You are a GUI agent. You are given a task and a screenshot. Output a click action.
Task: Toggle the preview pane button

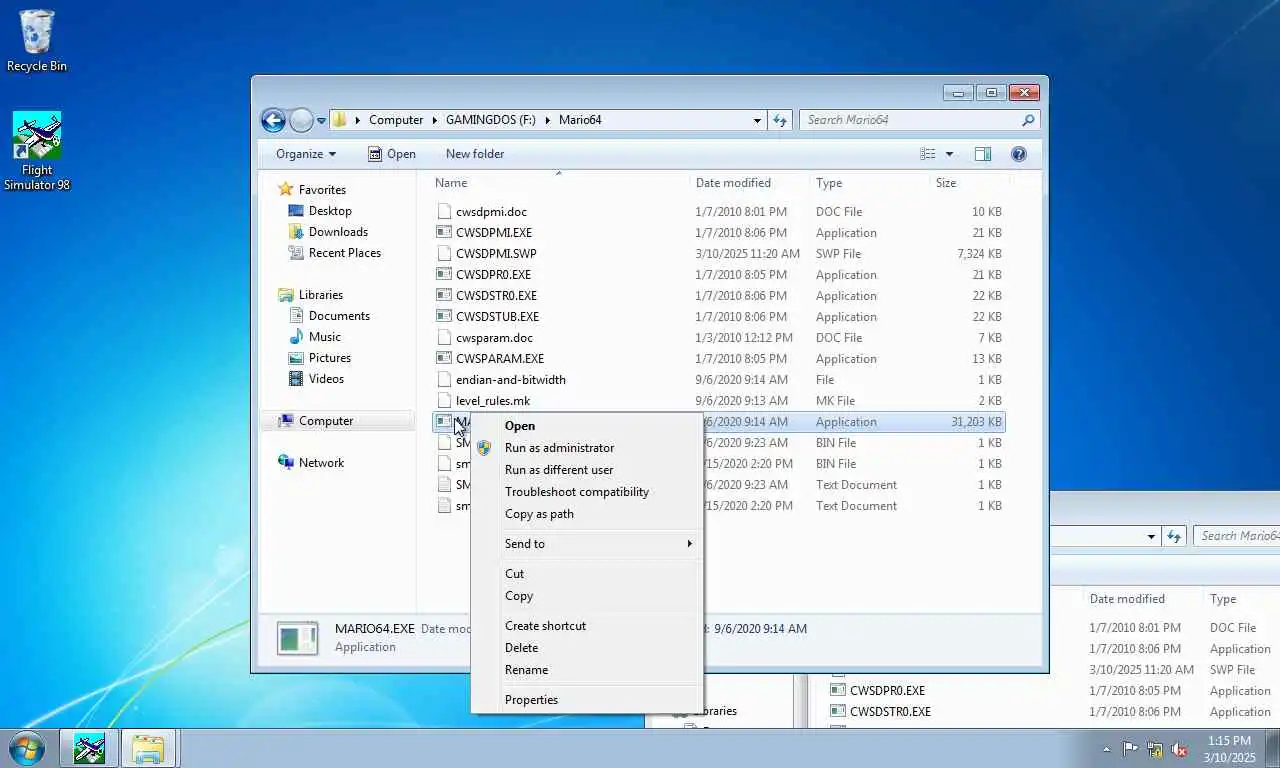(983, 154)
